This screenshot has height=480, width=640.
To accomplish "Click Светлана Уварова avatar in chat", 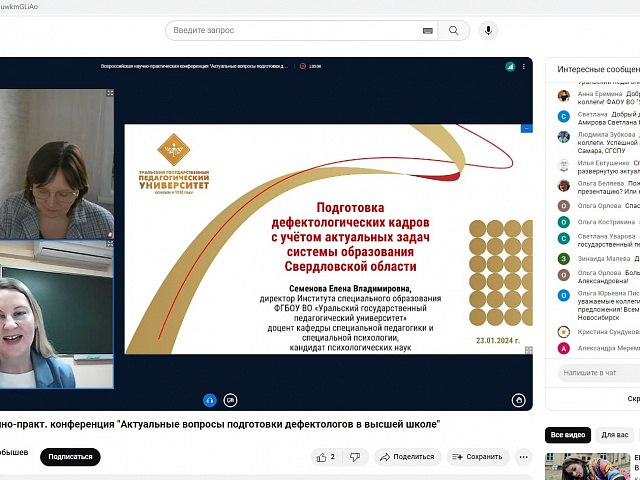I will coord(564,239).
